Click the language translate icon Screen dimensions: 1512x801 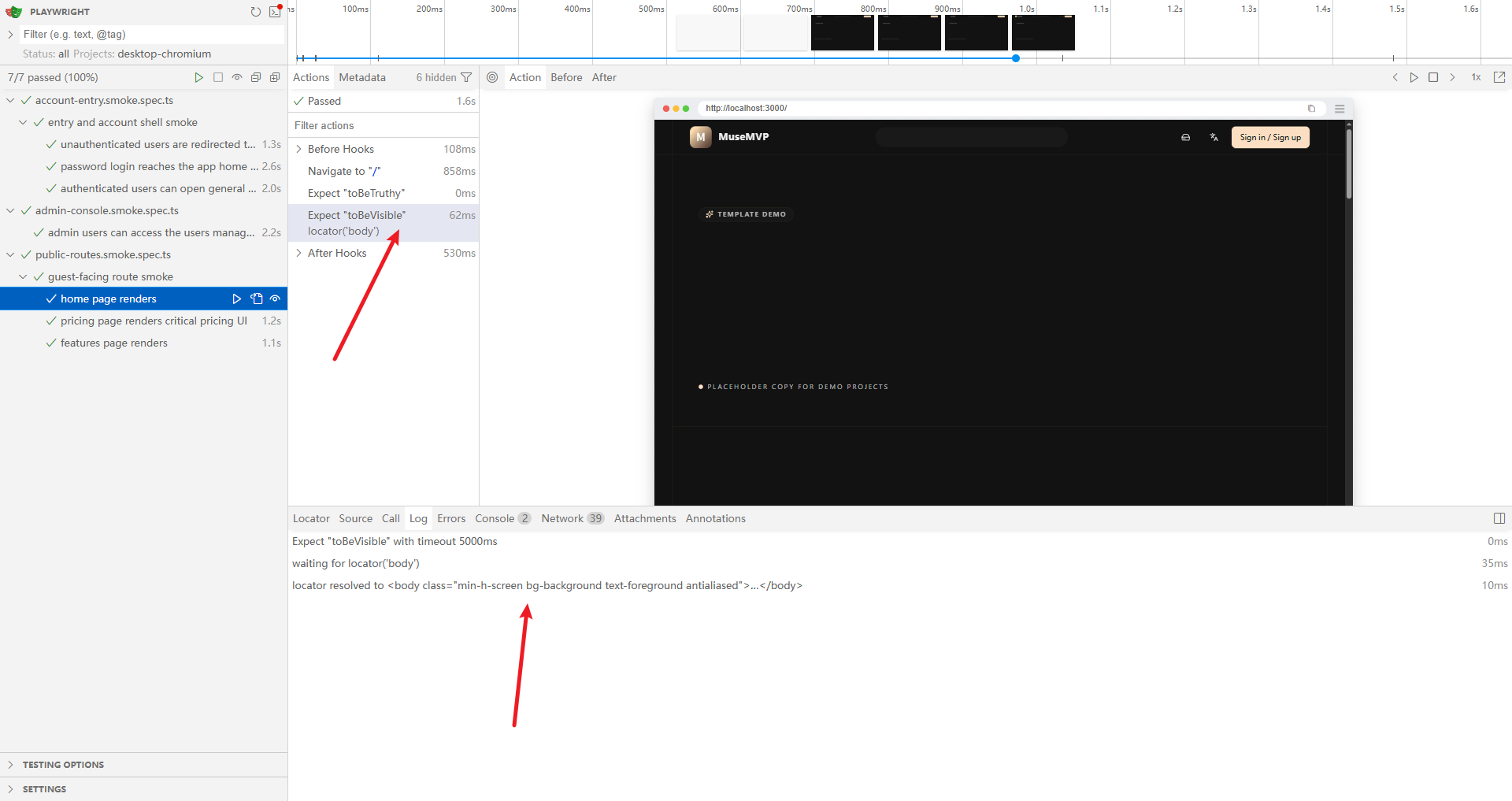click(1214, 137)
